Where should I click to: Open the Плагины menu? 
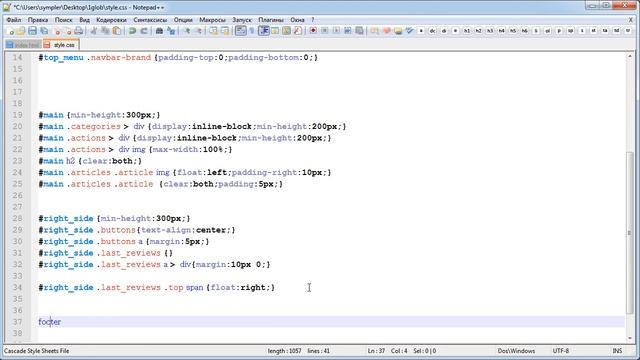(x=271, y=20)
